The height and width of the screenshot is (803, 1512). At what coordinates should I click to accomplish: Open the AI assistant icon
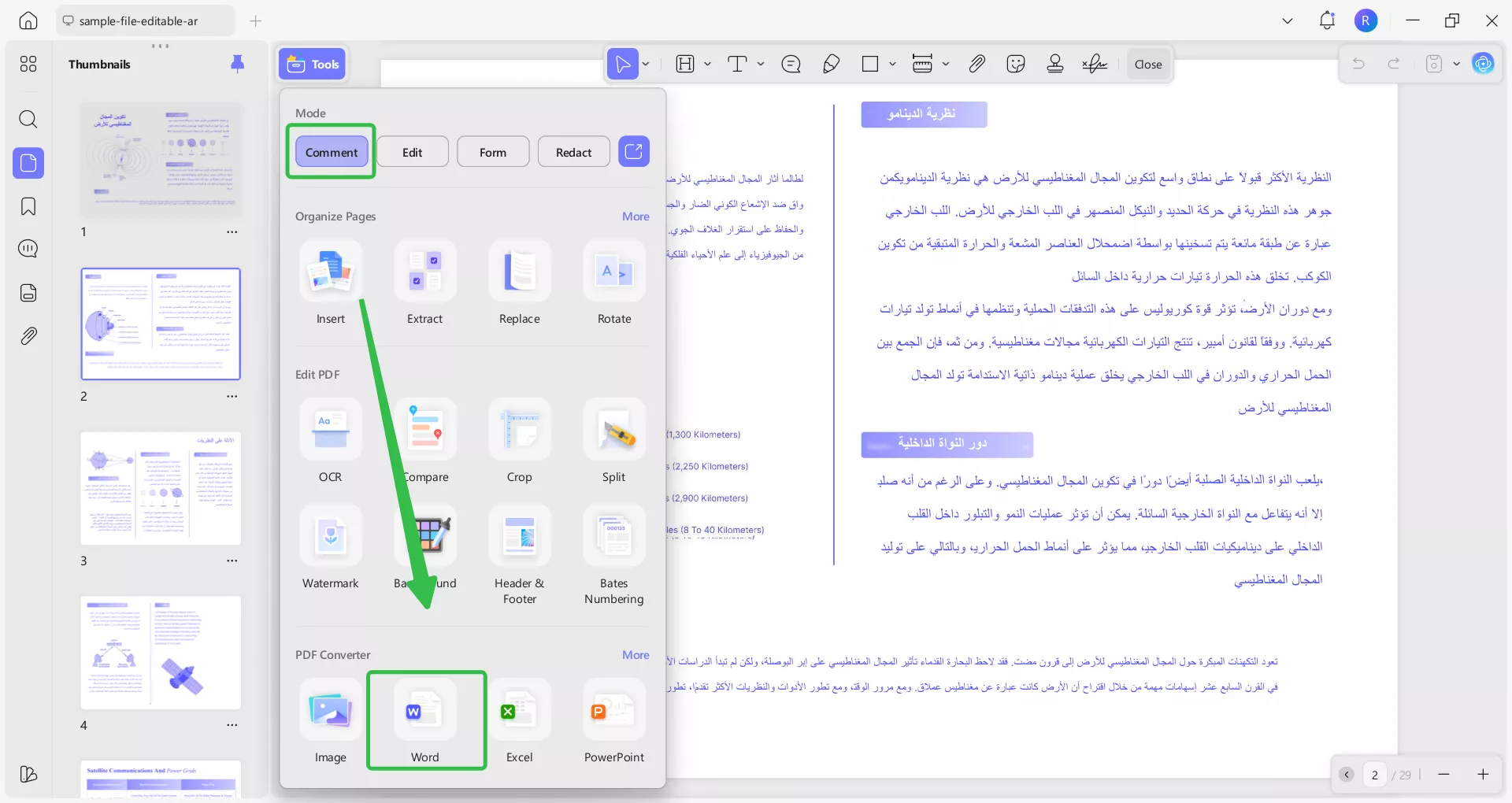pos(1484,64)
